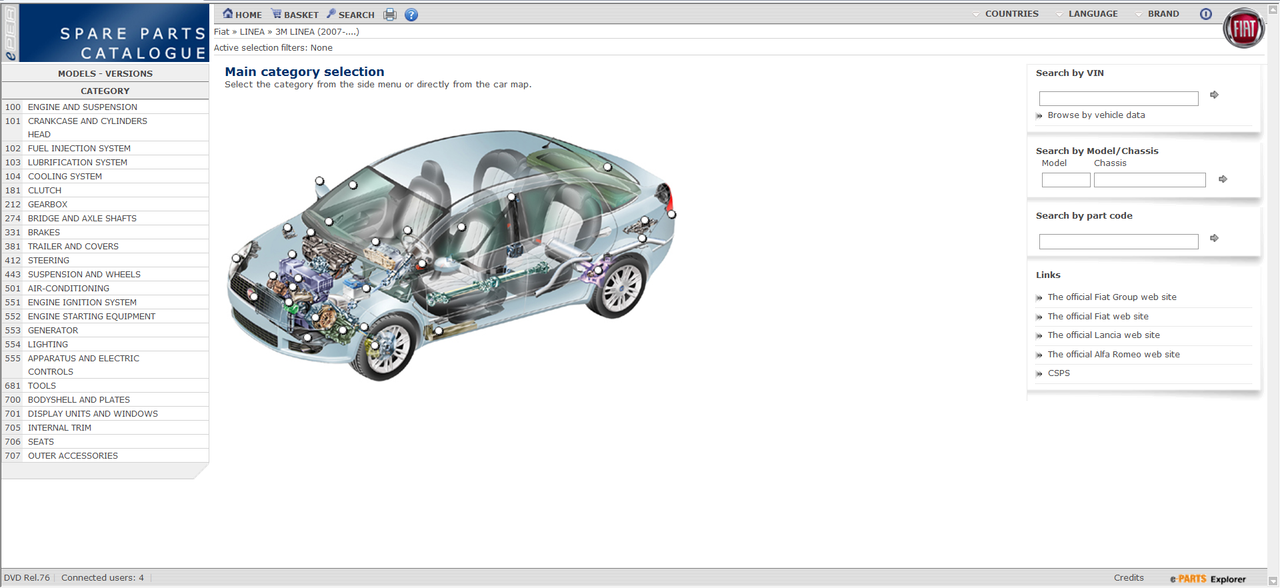The height and width of the screenshot is (588, 1280).
Task: Click the Fiat logo badge
Action: (1244, 30)
